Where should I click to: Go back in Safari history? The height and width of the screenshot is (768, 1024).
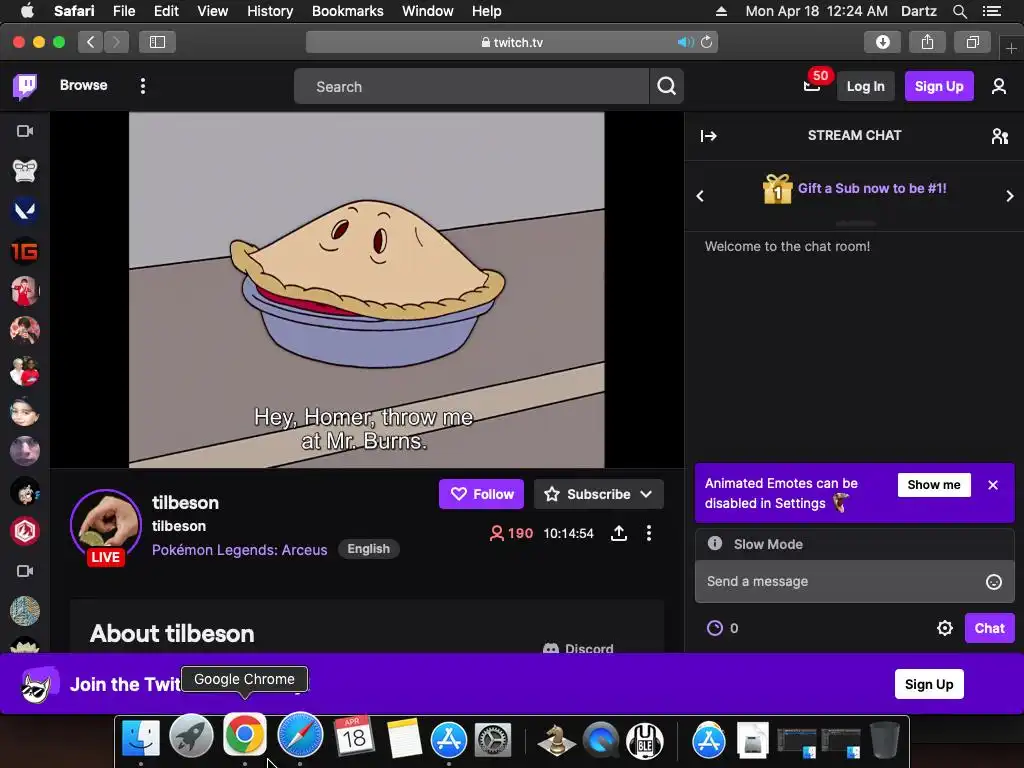coord(91,42)
